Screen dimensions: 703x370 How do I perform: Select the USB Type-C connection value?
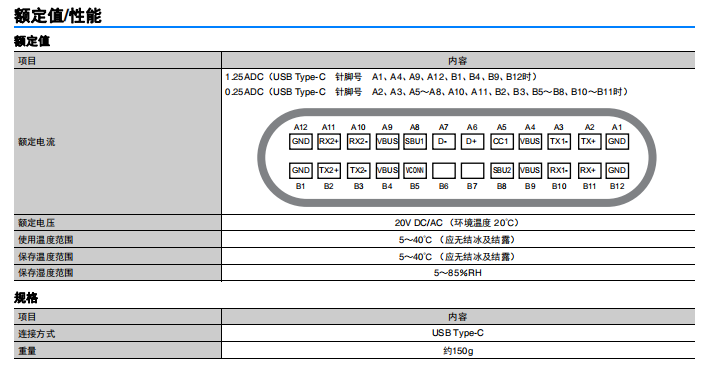(x=457, y=333)
